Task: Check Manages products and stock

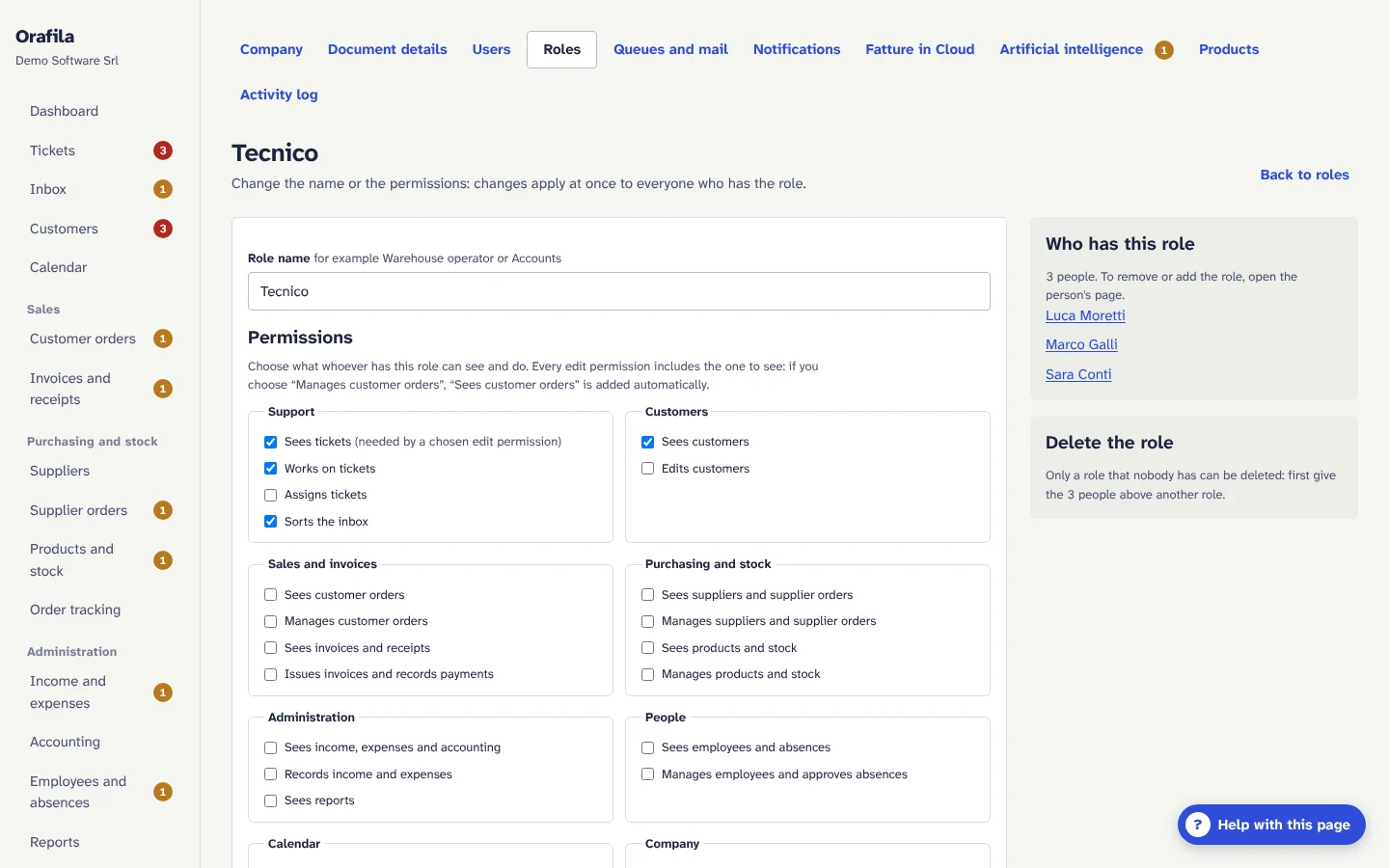Action: pos(648,674)
